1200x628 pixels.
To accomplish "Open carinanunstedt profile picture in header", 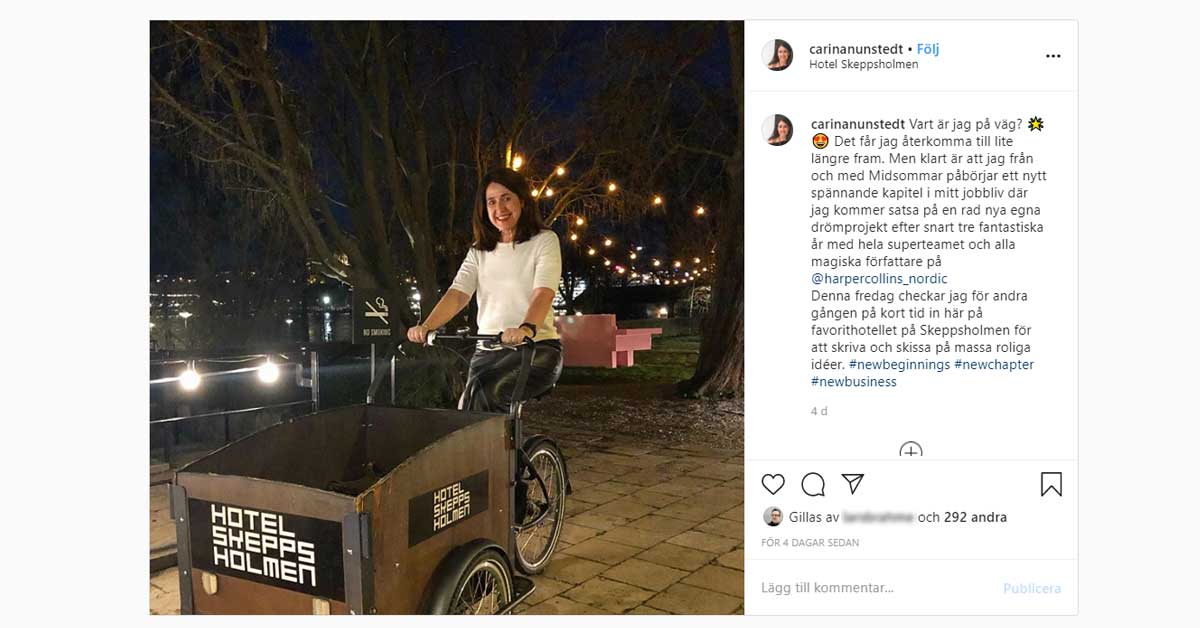I will click(777, 56).
